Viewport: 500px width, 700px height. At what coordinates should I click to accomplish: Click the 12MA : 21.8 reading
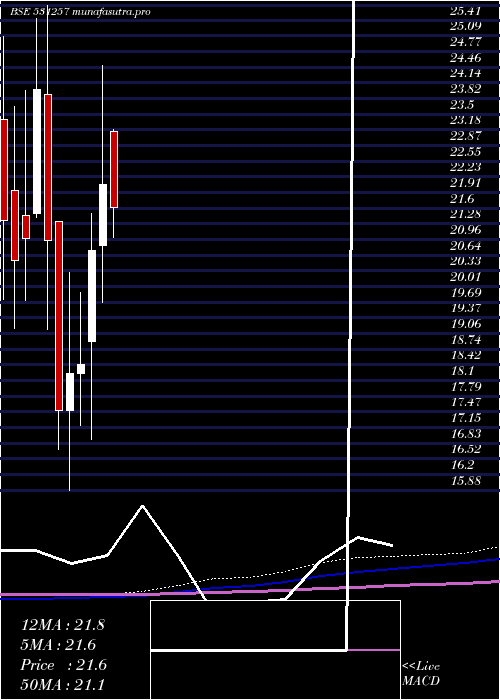point(62,625)
